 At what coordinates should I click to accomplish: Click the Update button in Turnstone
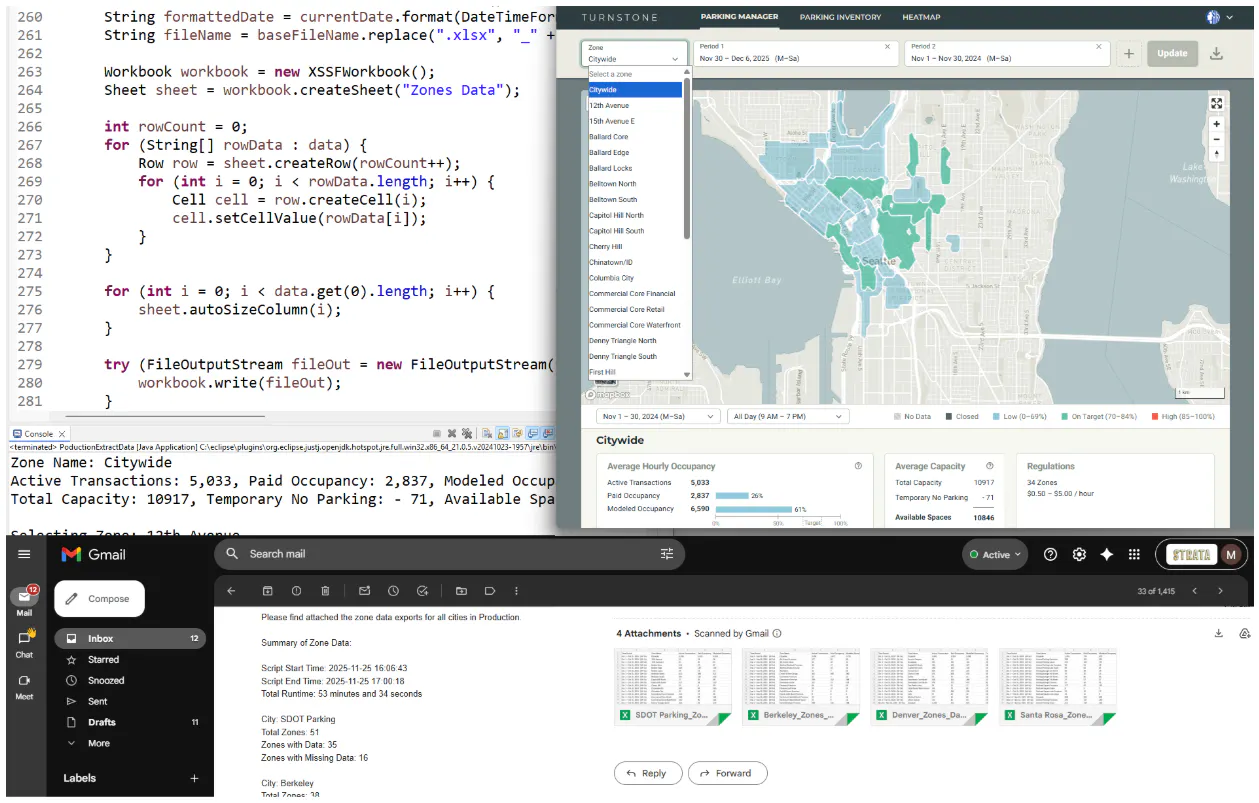(x=1172, y=54)
